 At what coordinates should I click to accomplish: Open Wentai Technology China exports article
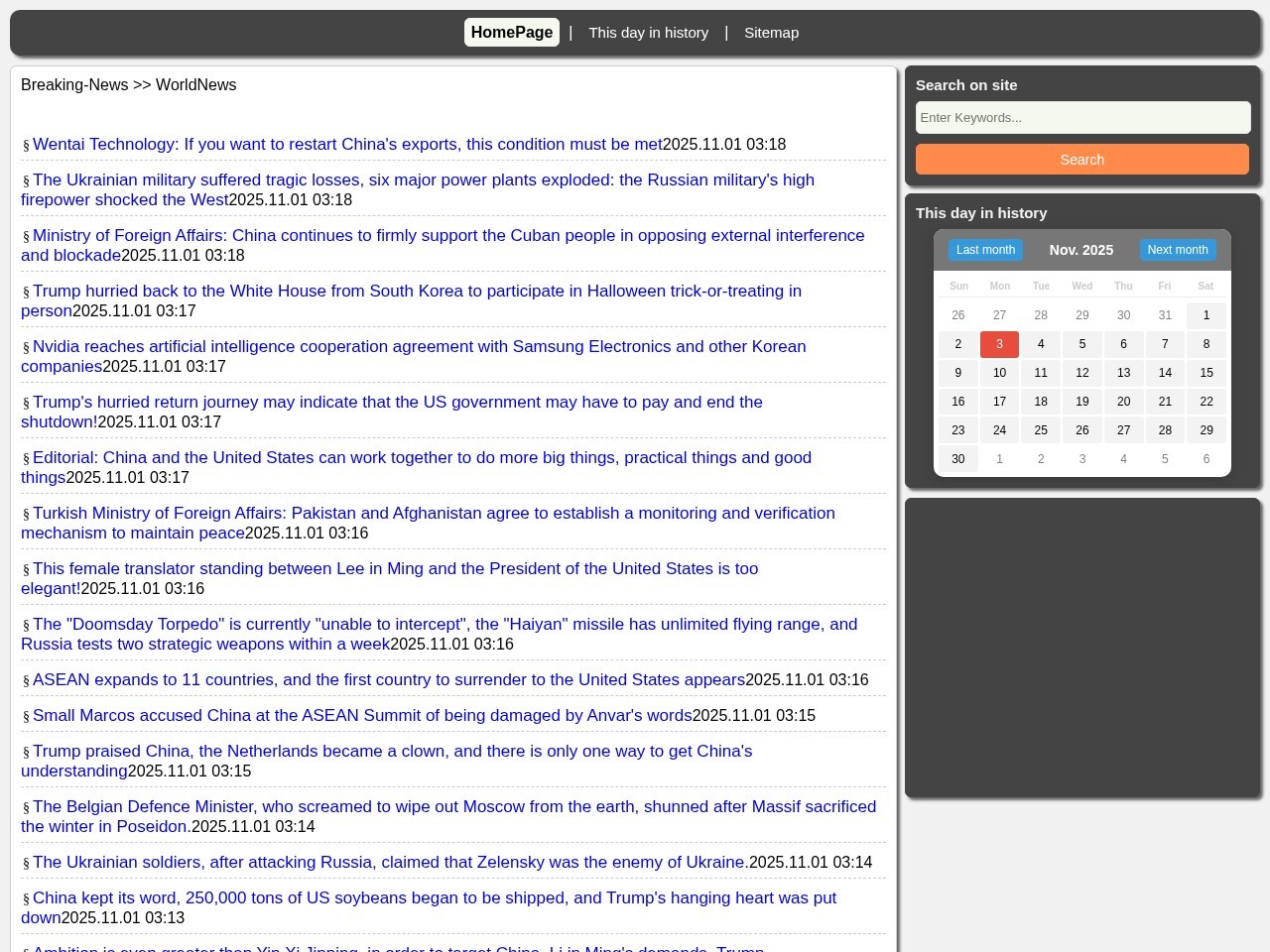click(347, 145)
